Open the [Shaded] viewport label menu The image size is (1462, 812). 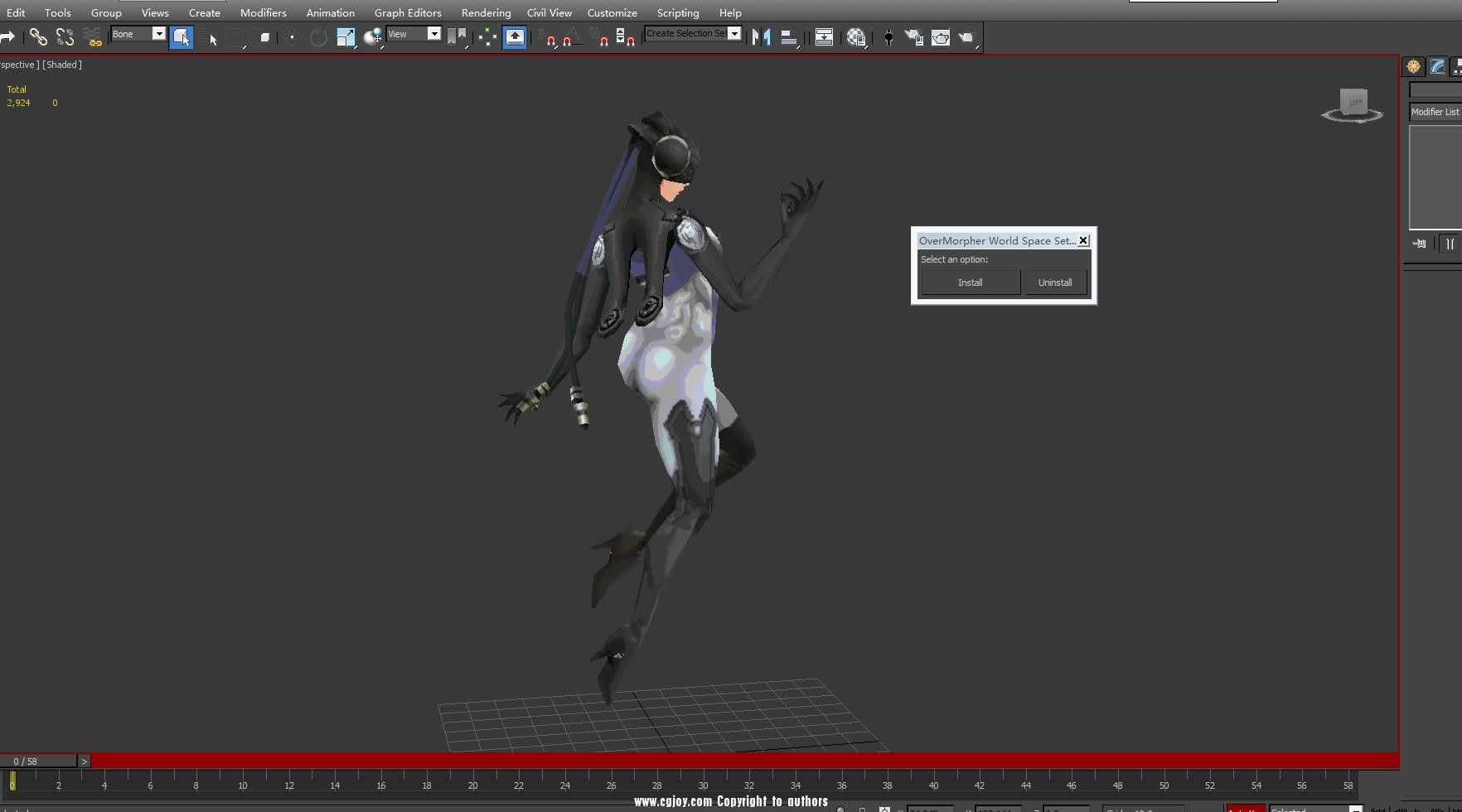click(62, 65)
